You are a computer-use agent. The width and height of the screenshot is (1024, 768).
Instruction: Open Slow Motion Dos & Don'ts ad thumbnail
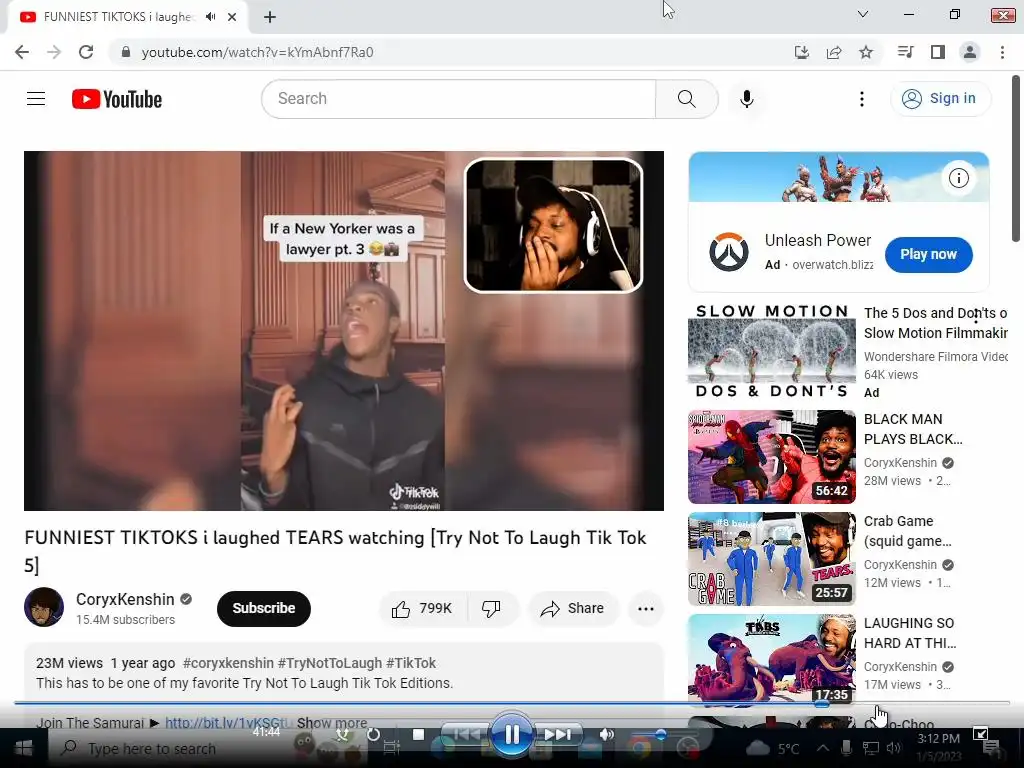tap(771, 351)
